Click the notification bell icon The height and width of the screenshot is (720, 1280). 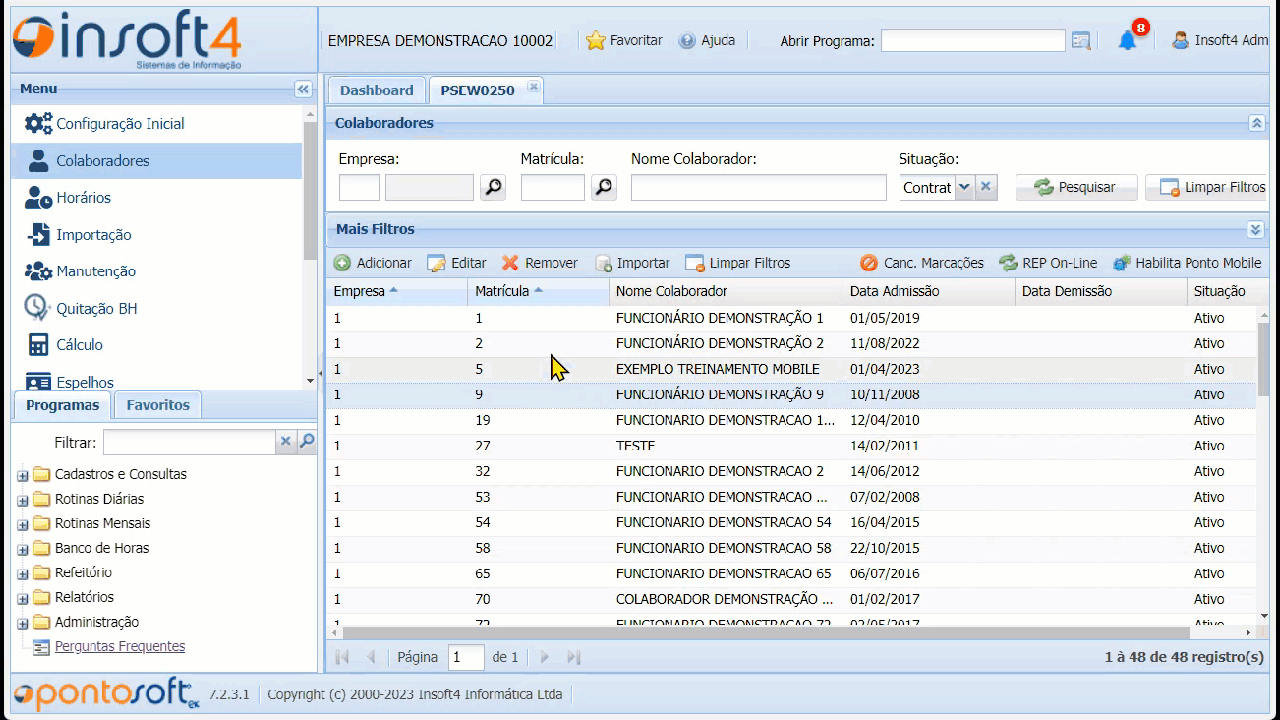pos(1127,41)
